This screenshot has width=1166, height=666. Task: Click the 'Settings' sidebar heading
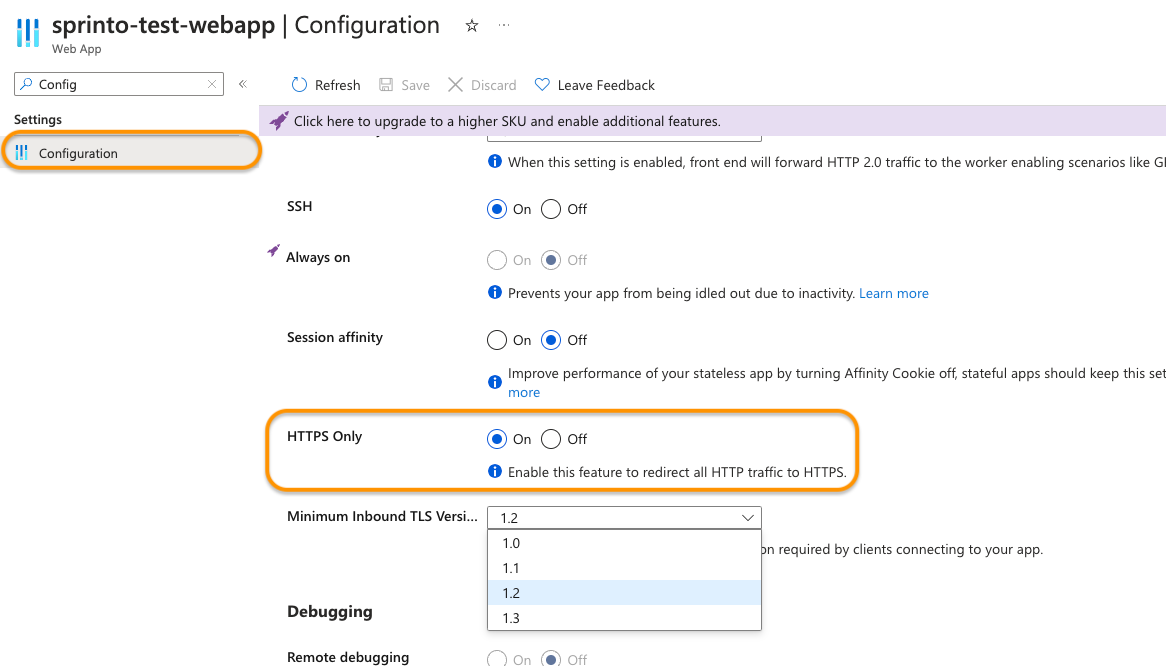[x=38, y=120]
